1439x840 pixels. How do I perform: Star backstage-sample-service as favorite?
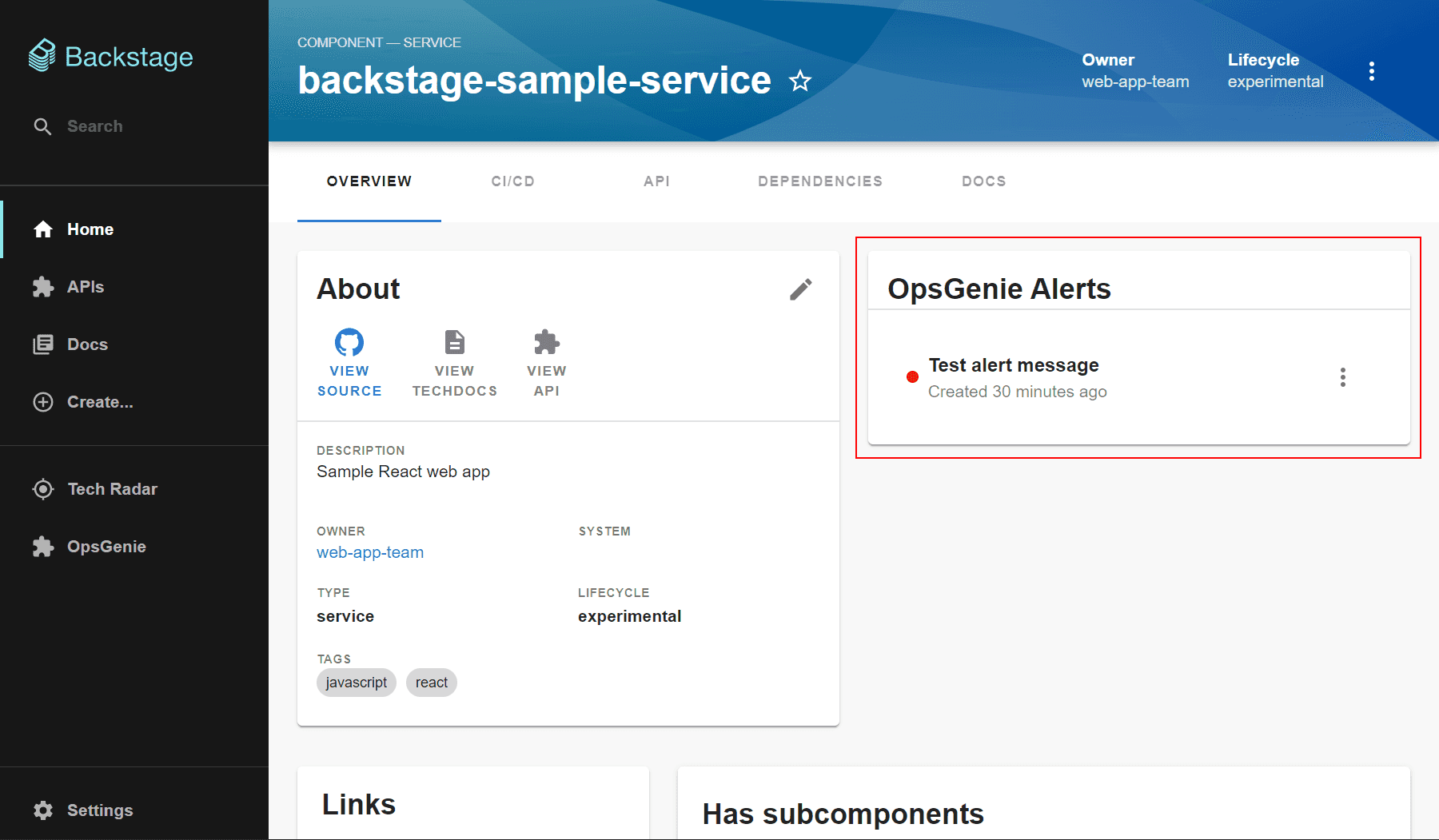[x=799, y=81]
